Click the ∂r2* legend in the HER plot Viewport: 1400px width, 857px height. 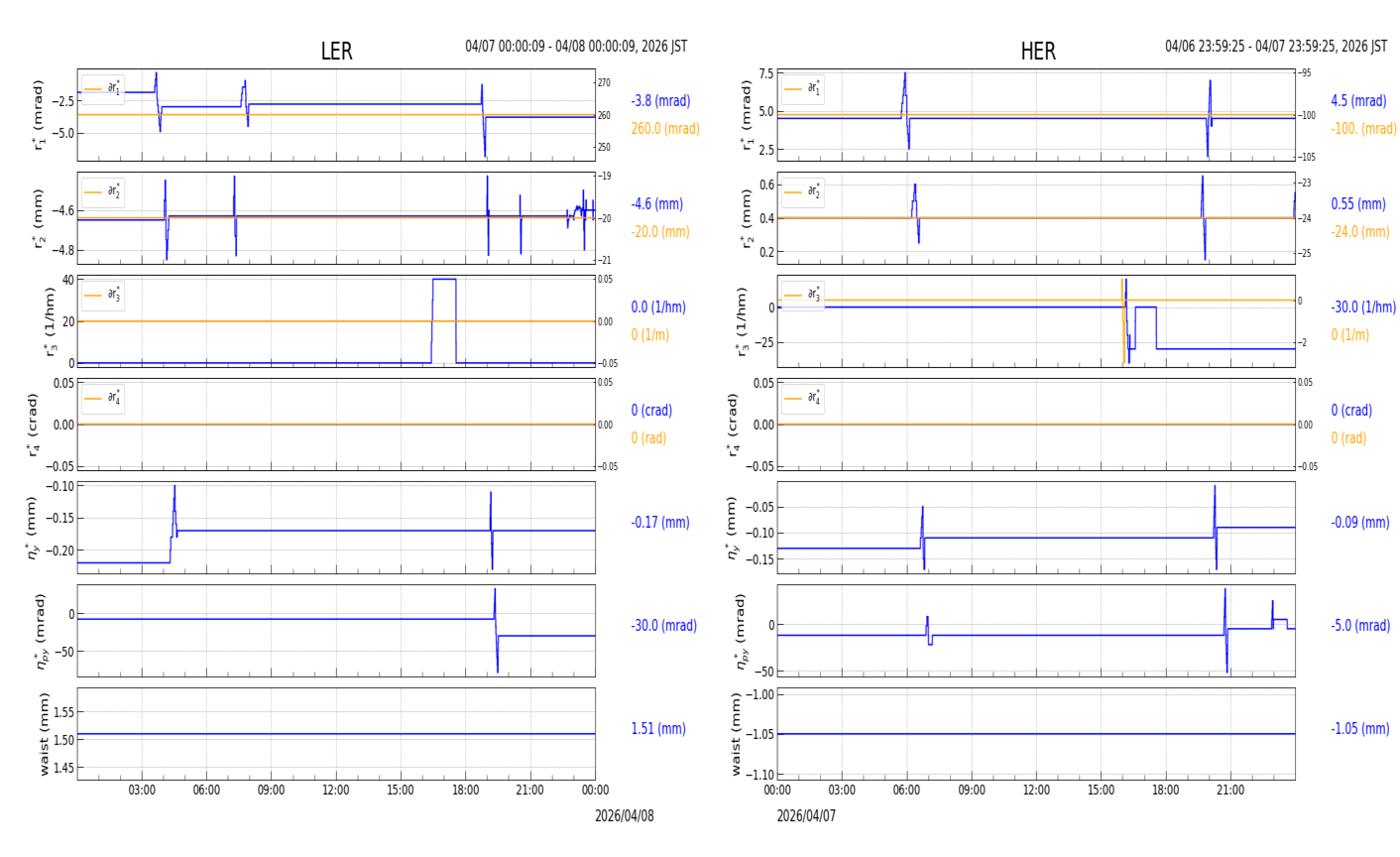[x=802, y=192]
